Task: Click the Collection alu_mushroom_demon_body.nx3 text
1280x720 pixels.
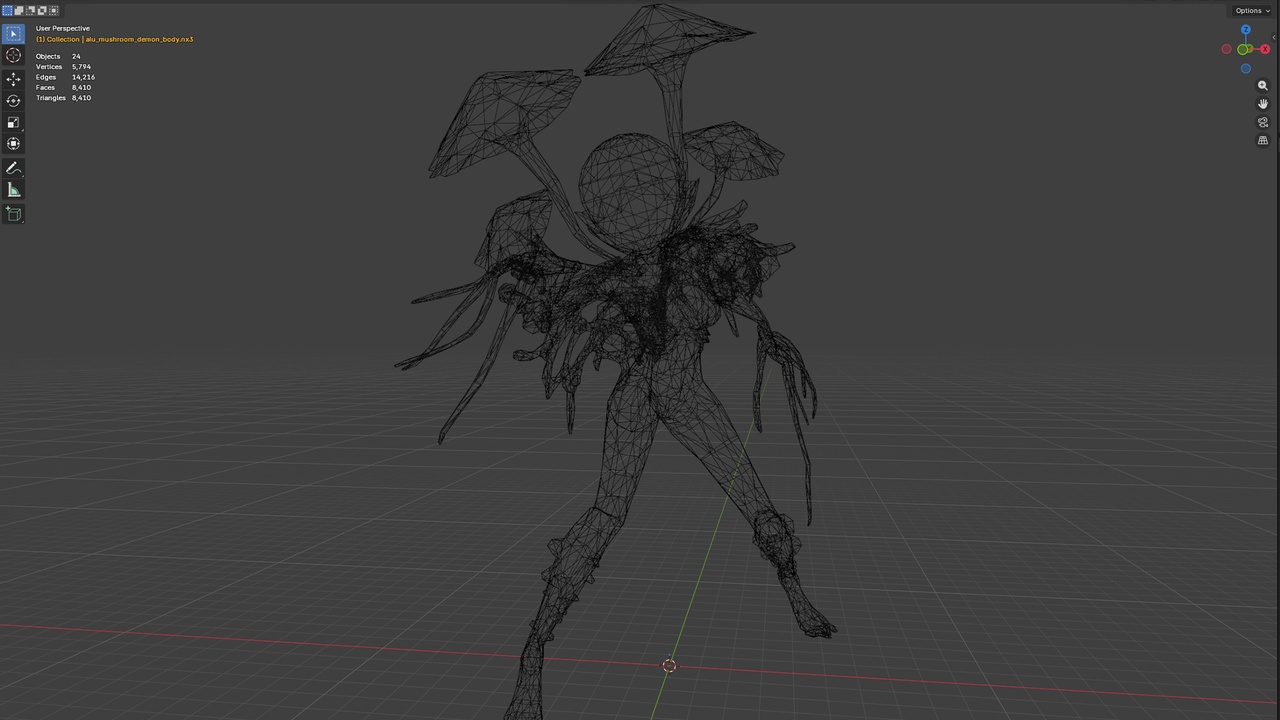Action: click(115, 39)
